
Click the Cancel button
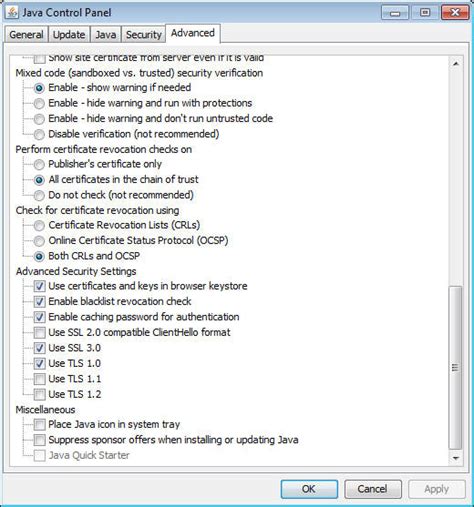[x=373, y=489]
